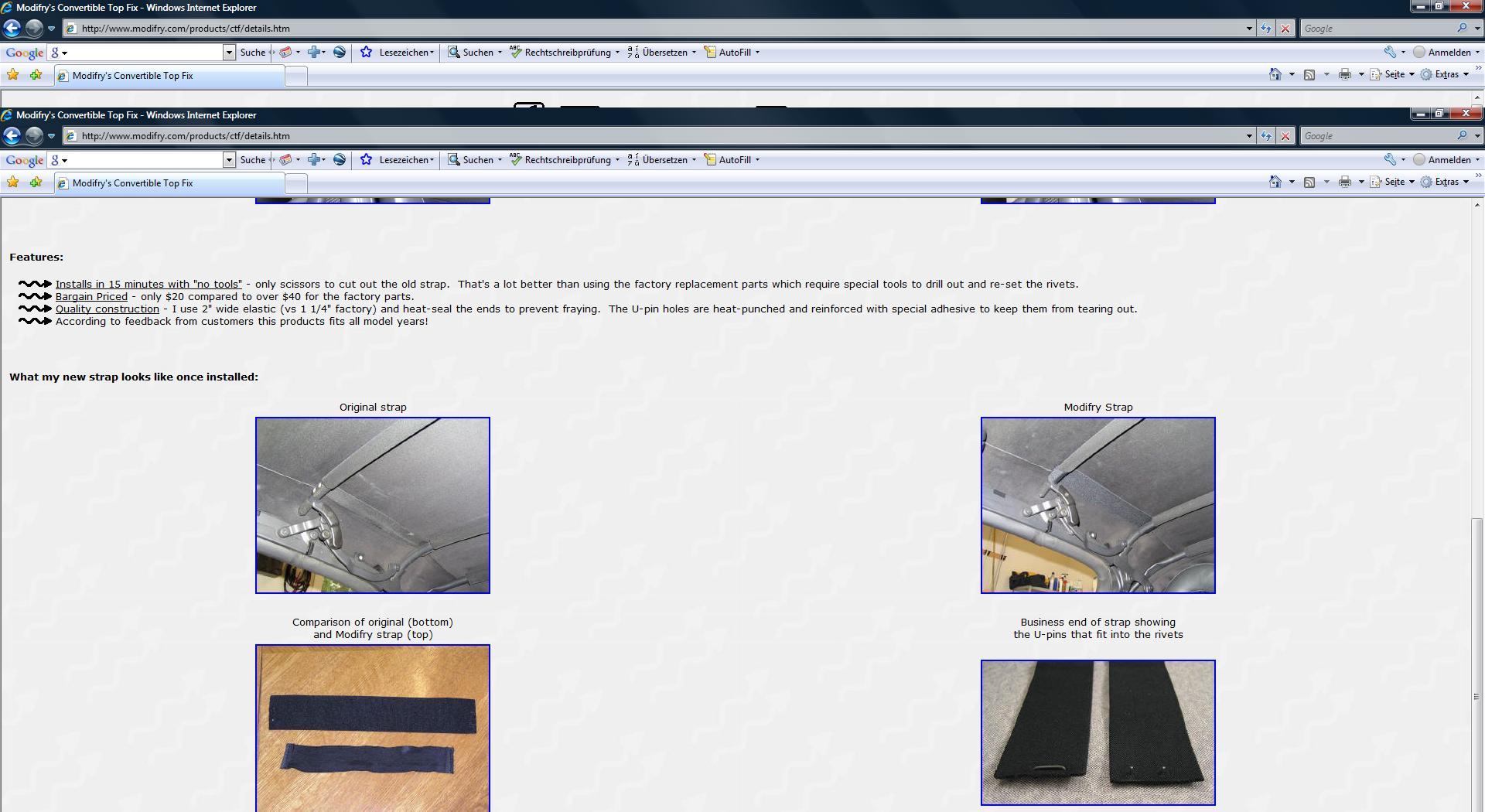This screenshot has height=812, width=1485.
Task: Open Google toolbar search field dropdown, front window
Action: (229, 160)
